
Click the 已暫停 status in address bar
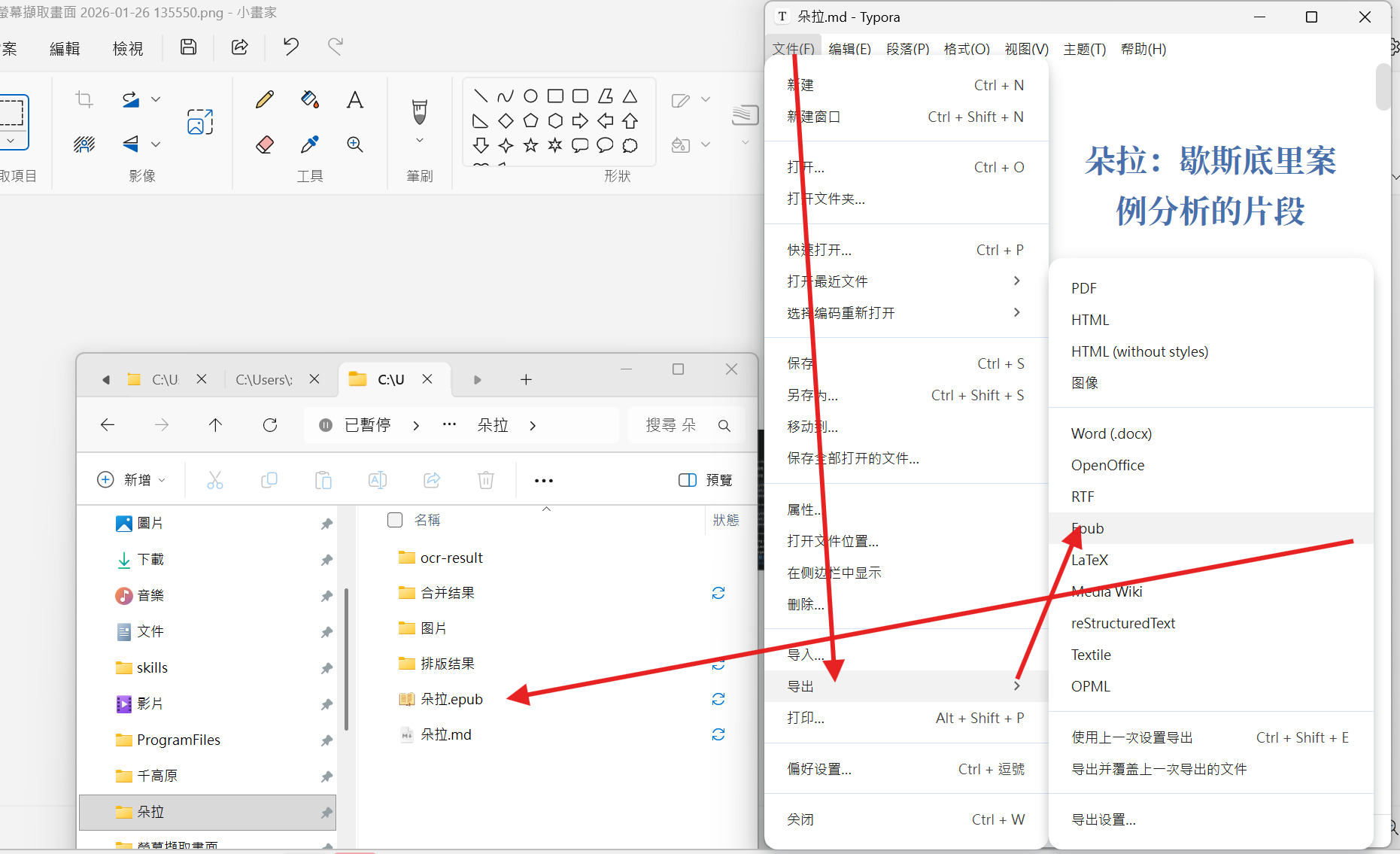(x=367, y=425)
